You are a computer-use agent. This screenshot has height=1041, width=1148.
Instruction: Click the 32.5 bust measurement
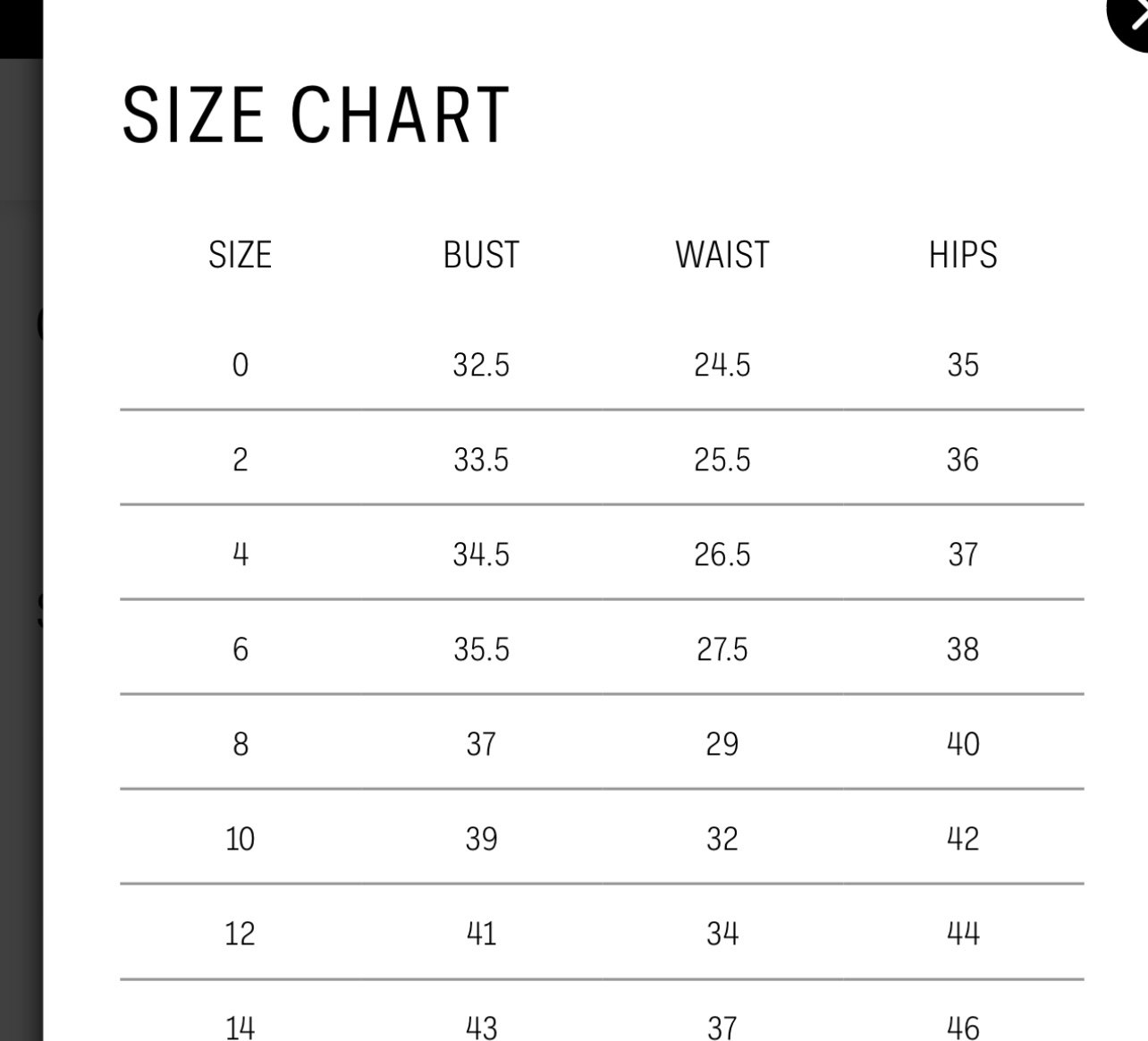481,365
